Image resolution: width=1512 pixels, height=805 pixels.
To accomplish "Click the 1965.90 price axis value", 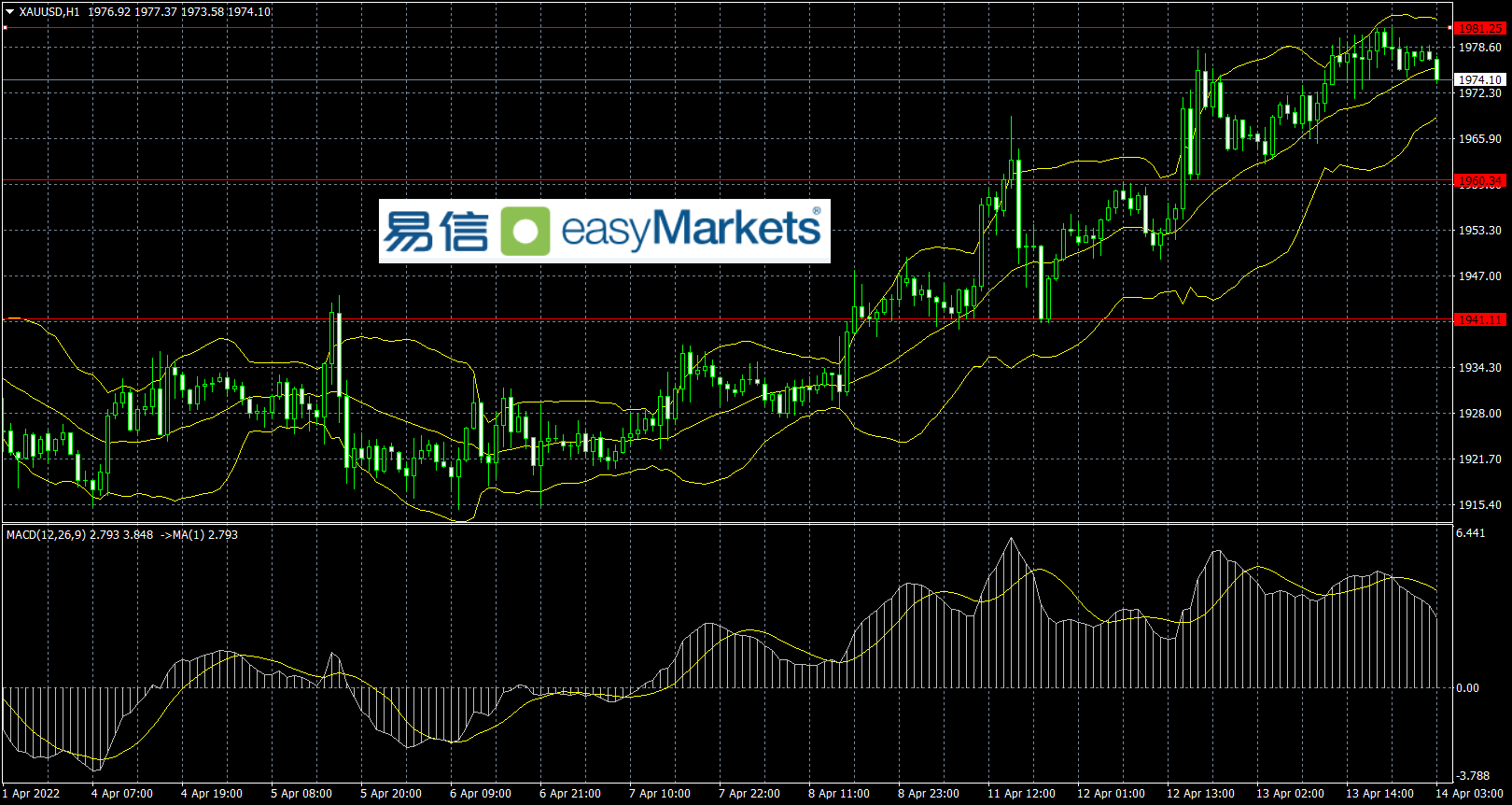I will [x=1480, y=139].
